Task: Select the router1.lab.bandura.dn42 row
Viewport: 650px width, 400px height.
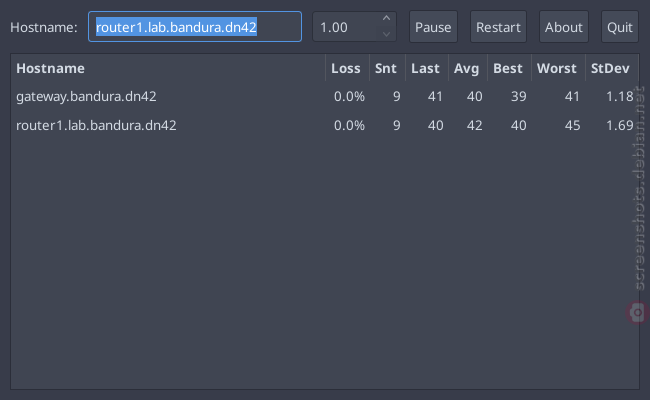Action: [325, 125]
